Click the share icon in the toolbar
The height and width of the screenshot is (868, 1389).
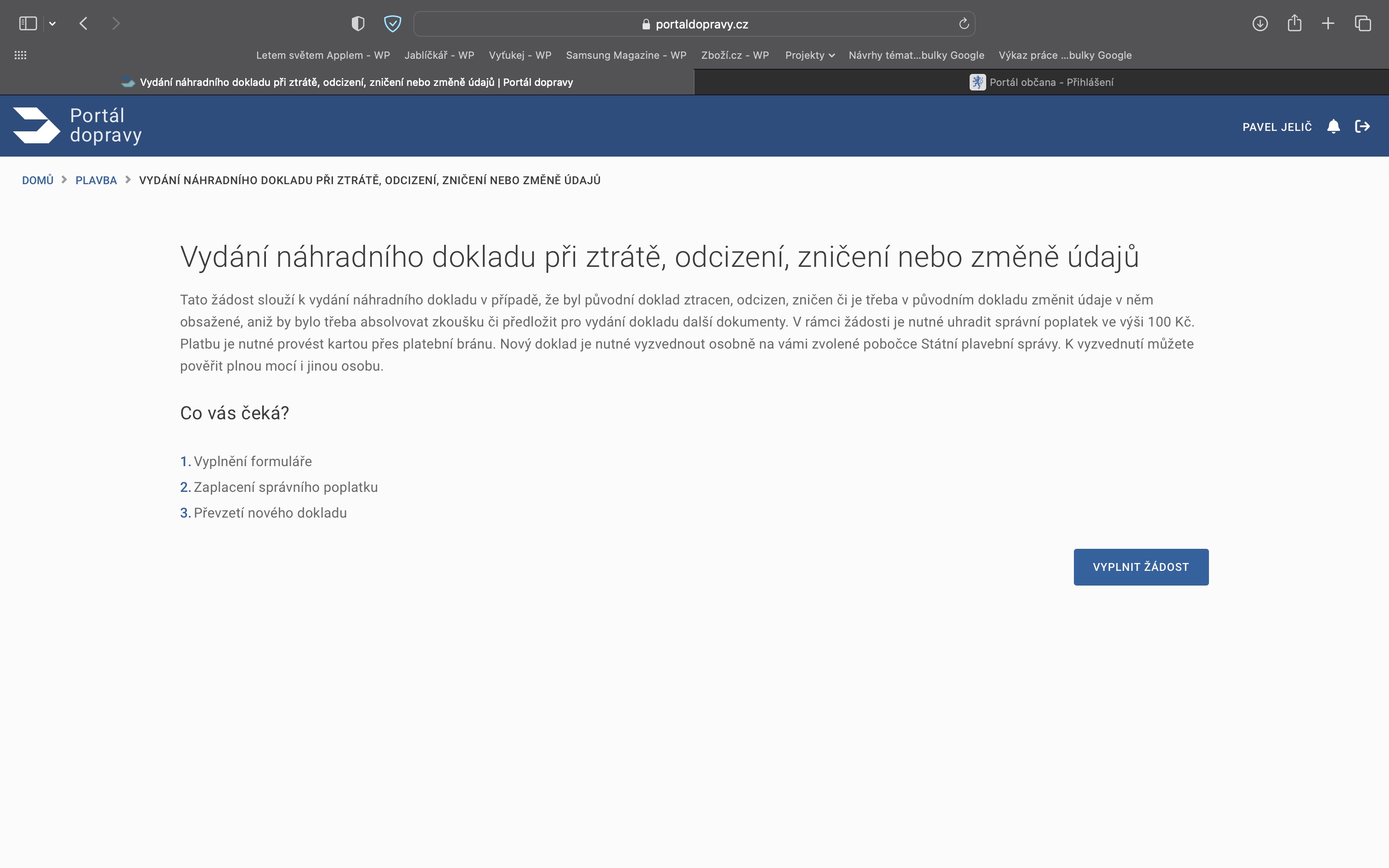point(1294,23)
